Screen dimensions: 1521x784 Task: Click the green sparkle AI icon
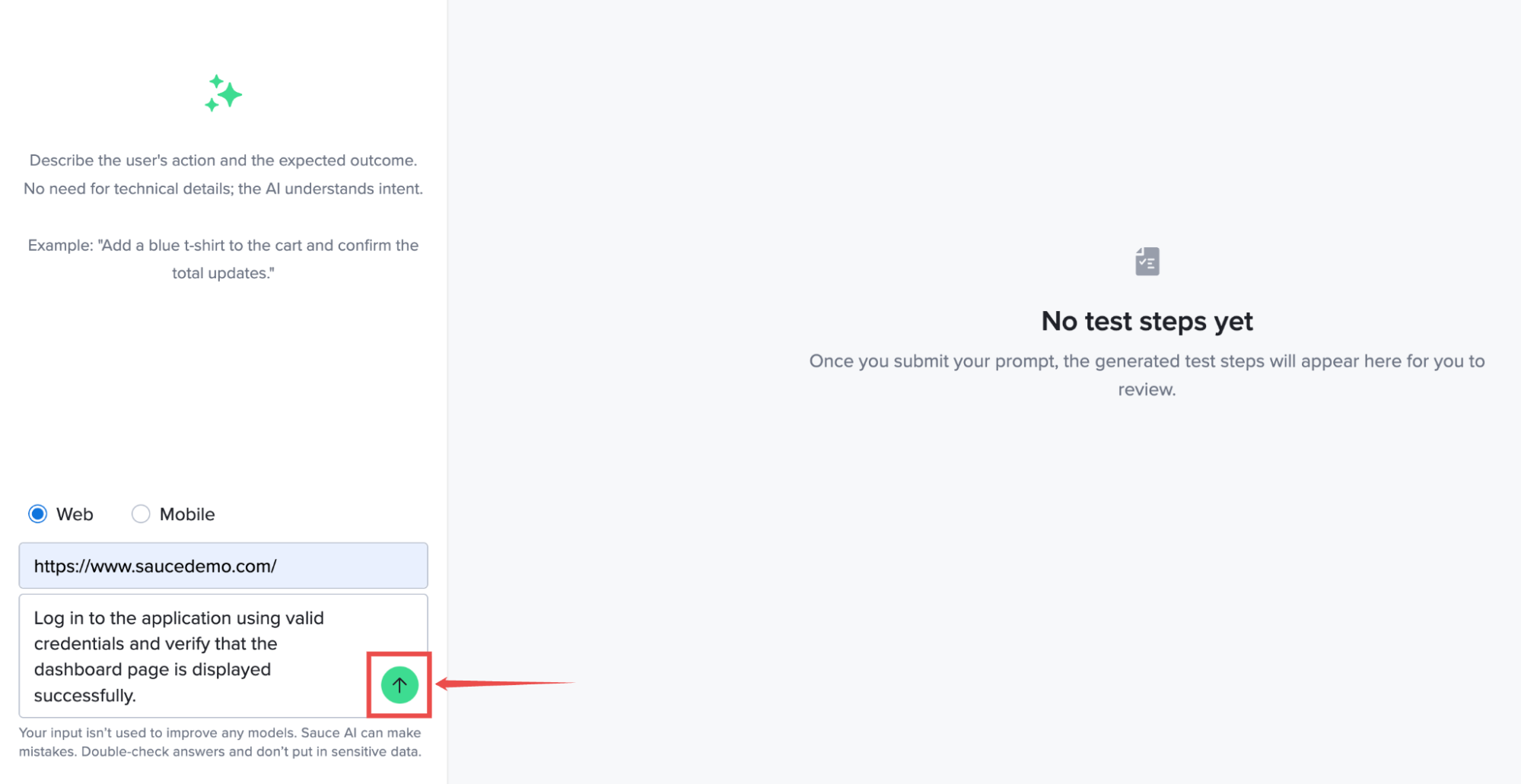click(x=223, y=94)
